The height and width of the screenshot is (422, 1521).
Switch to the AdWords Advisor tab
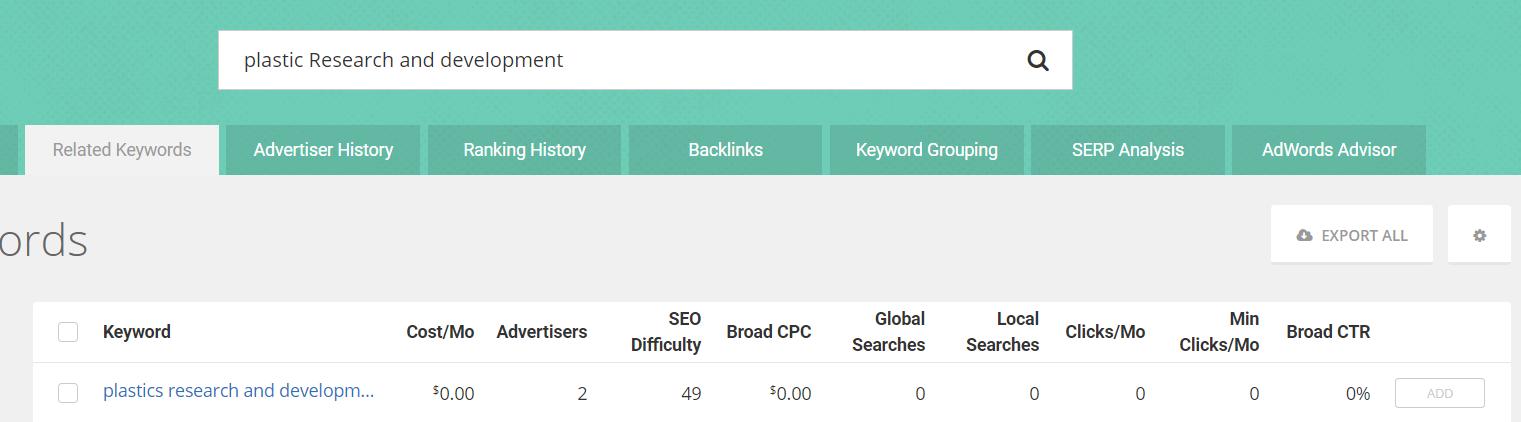(1328, 150)
